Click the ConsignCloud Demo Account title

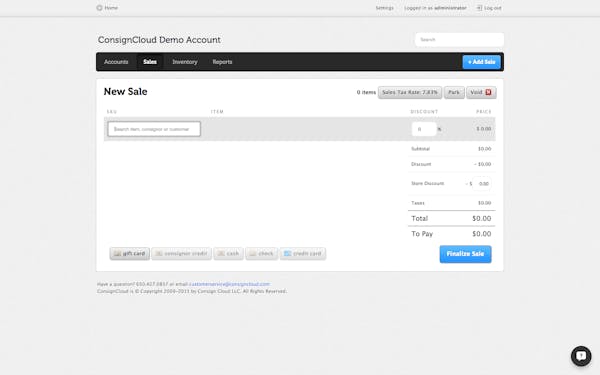point(159,40)
